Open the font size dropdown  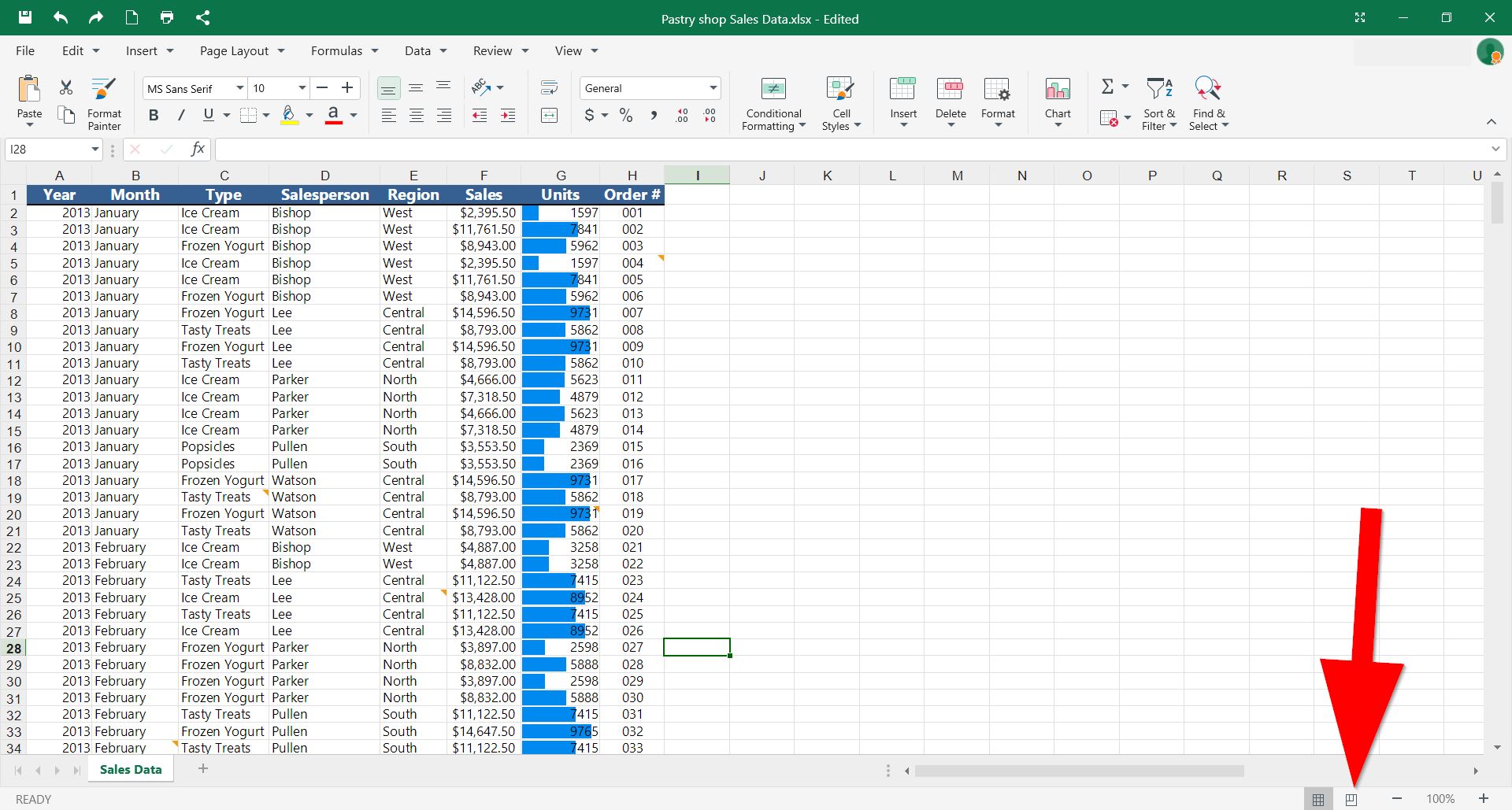point(278,87)
